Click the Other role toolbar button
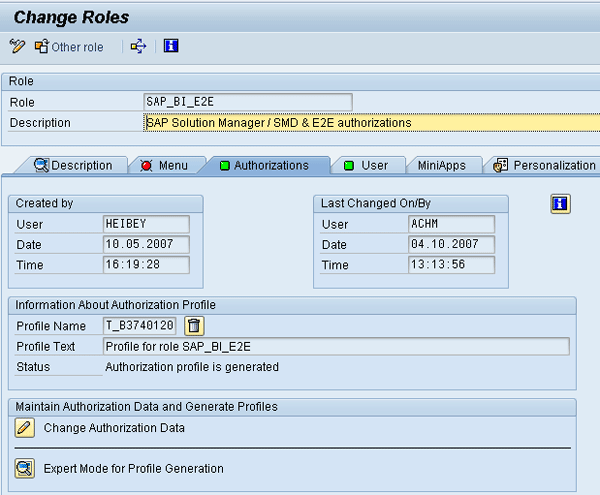 pyautogui.click(x=69, y=47)
